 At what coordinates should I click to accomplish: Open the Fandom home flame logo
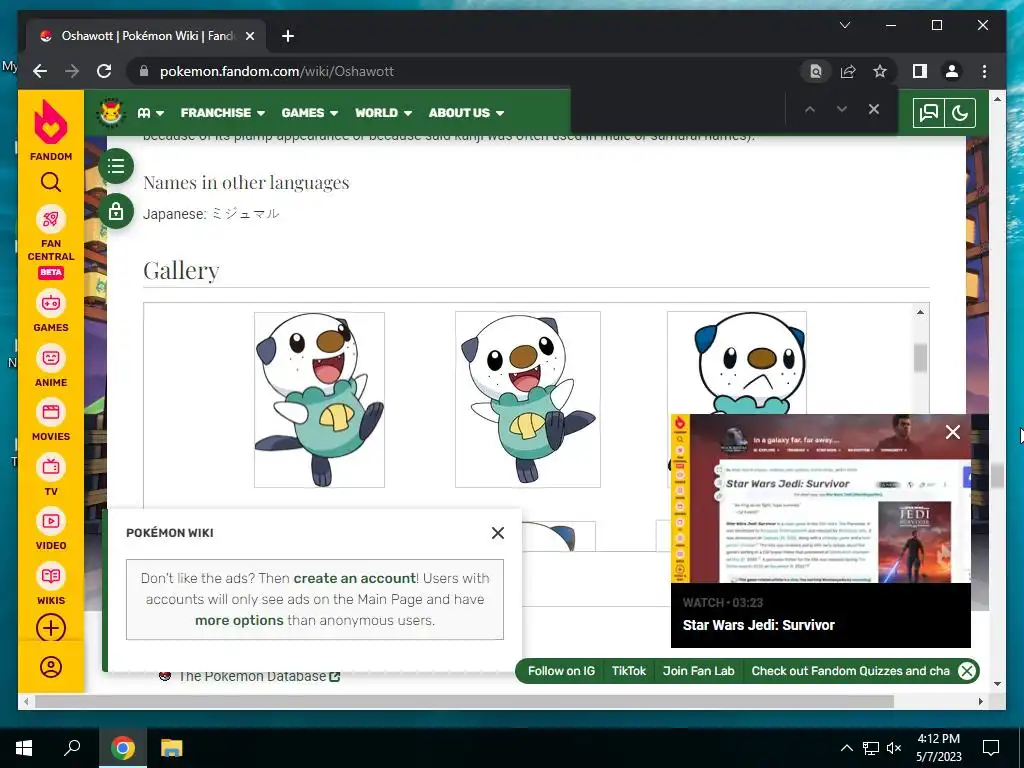click(x=51, y=123)
